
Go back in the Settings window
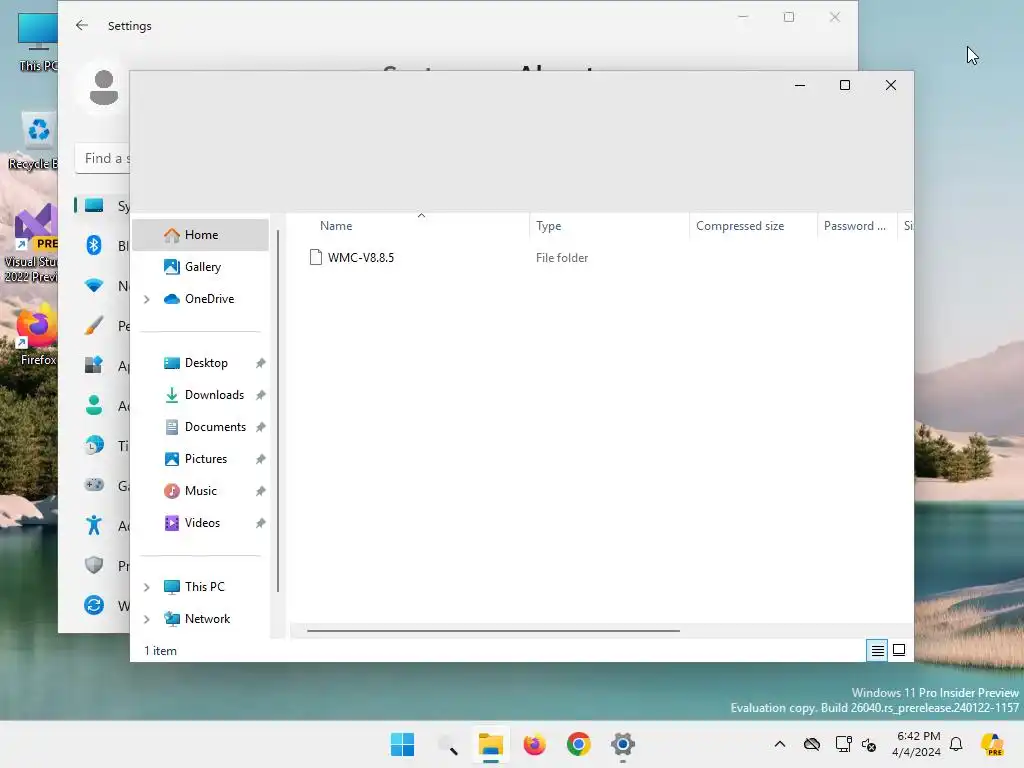pyautogui.click(x=82, y=25)
